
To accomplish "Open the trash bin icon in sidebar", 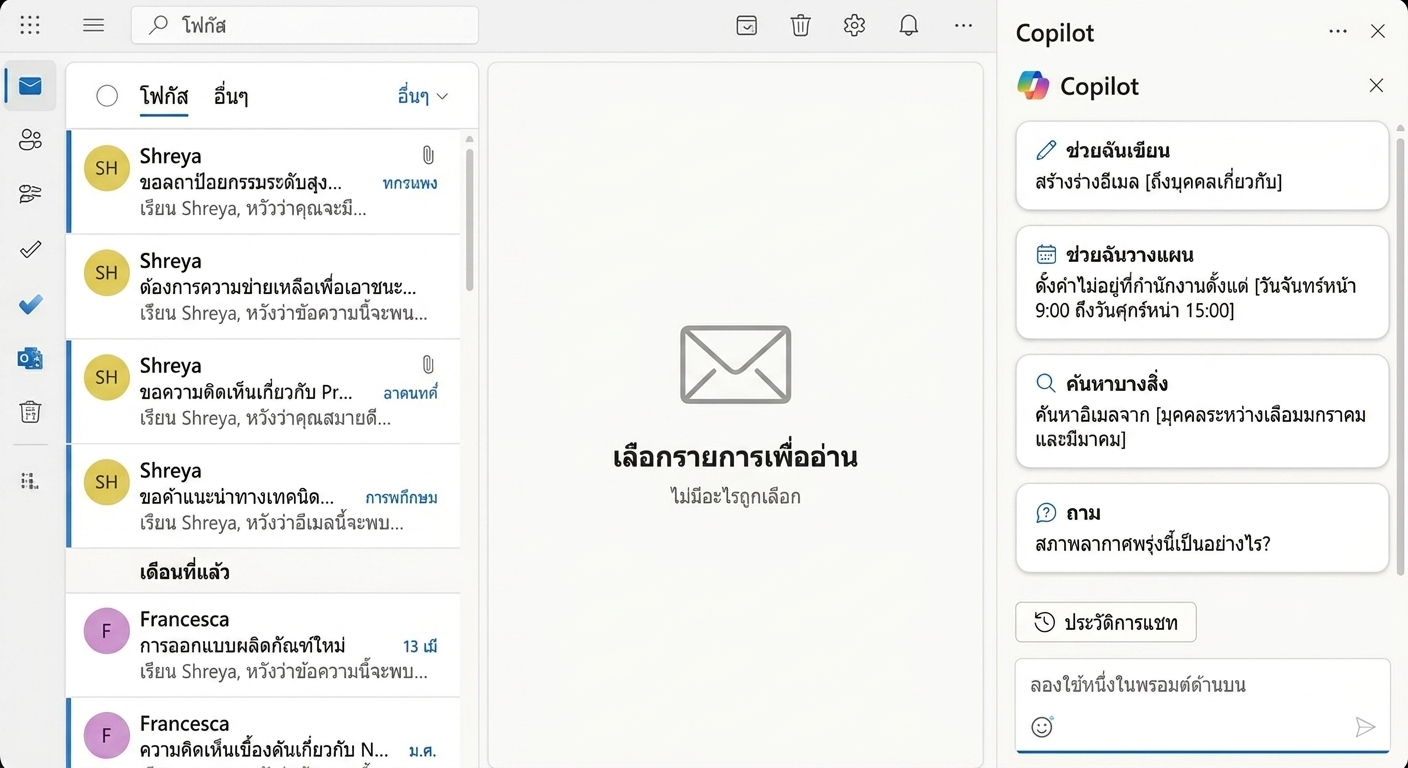I will tap(30, 411).
